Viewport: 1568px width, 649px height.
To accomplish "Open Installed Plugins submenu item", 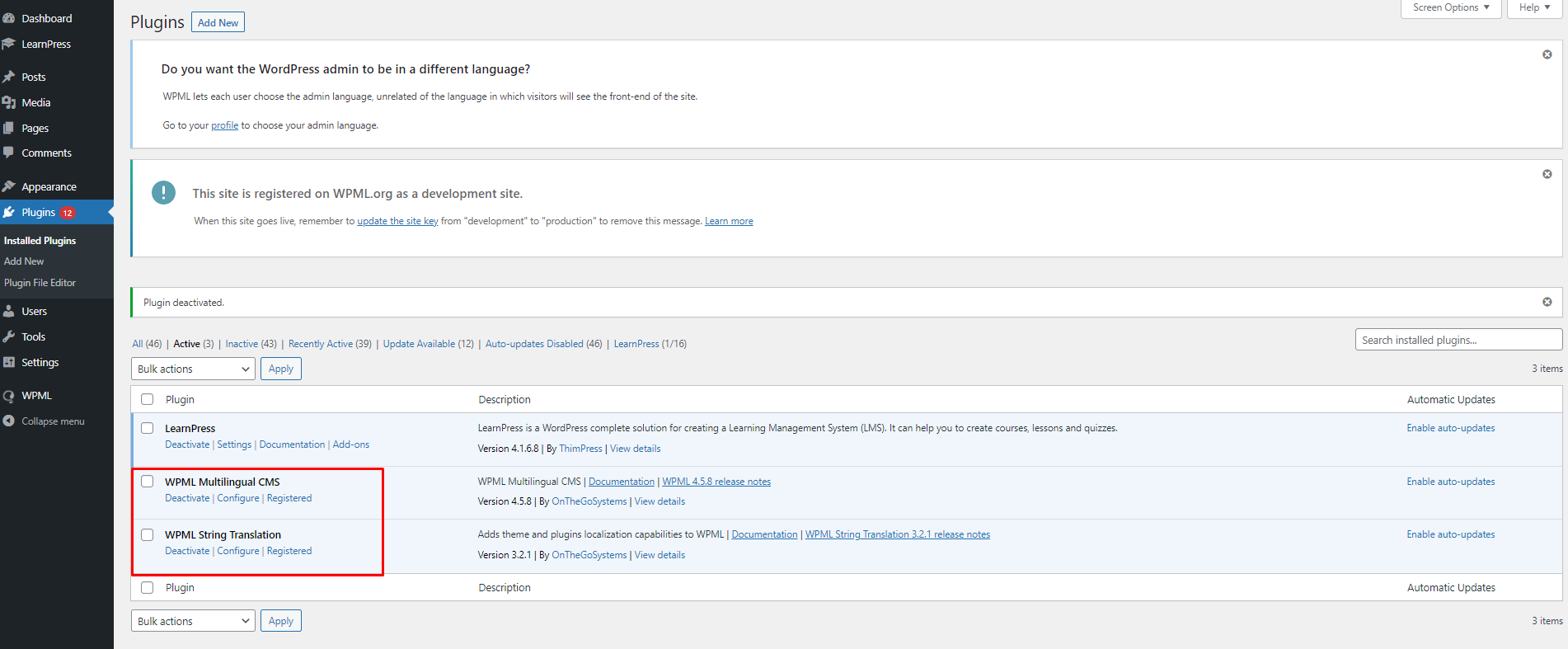I will 40,241.
